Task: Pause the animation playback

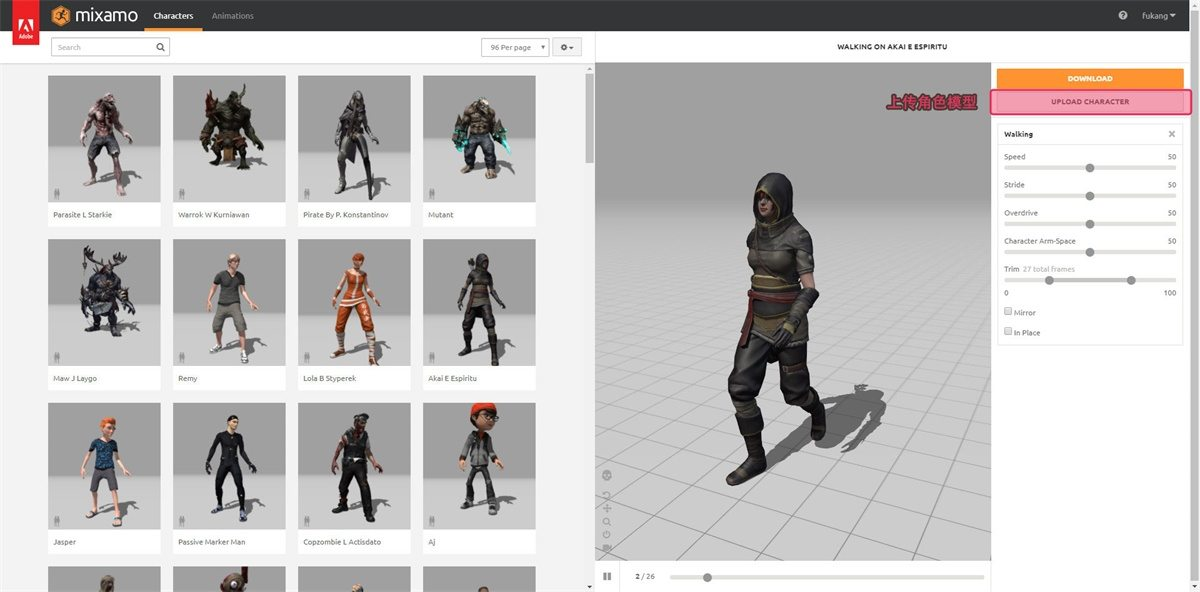Action: coord(607,576)
